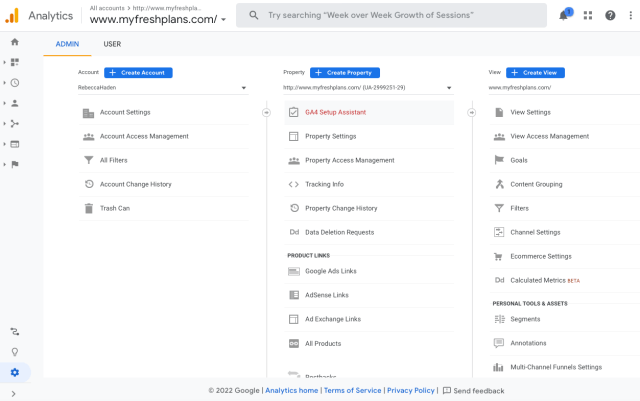This screenshot has width=640, height=401.
Task: Click the GA4 Setup Assistant checkbox icon
Action: pos(293,112)
